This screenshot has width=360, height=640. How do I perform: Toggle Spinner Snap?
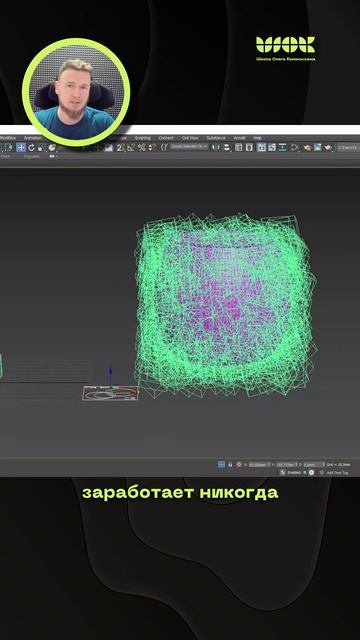coord(151,148)
